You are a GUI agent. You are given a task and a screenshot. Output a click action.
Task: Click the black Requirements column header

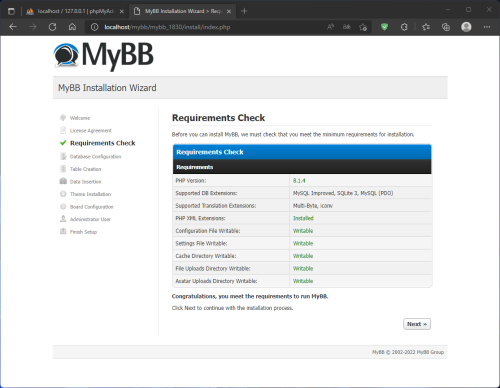[x=302, y=167]
